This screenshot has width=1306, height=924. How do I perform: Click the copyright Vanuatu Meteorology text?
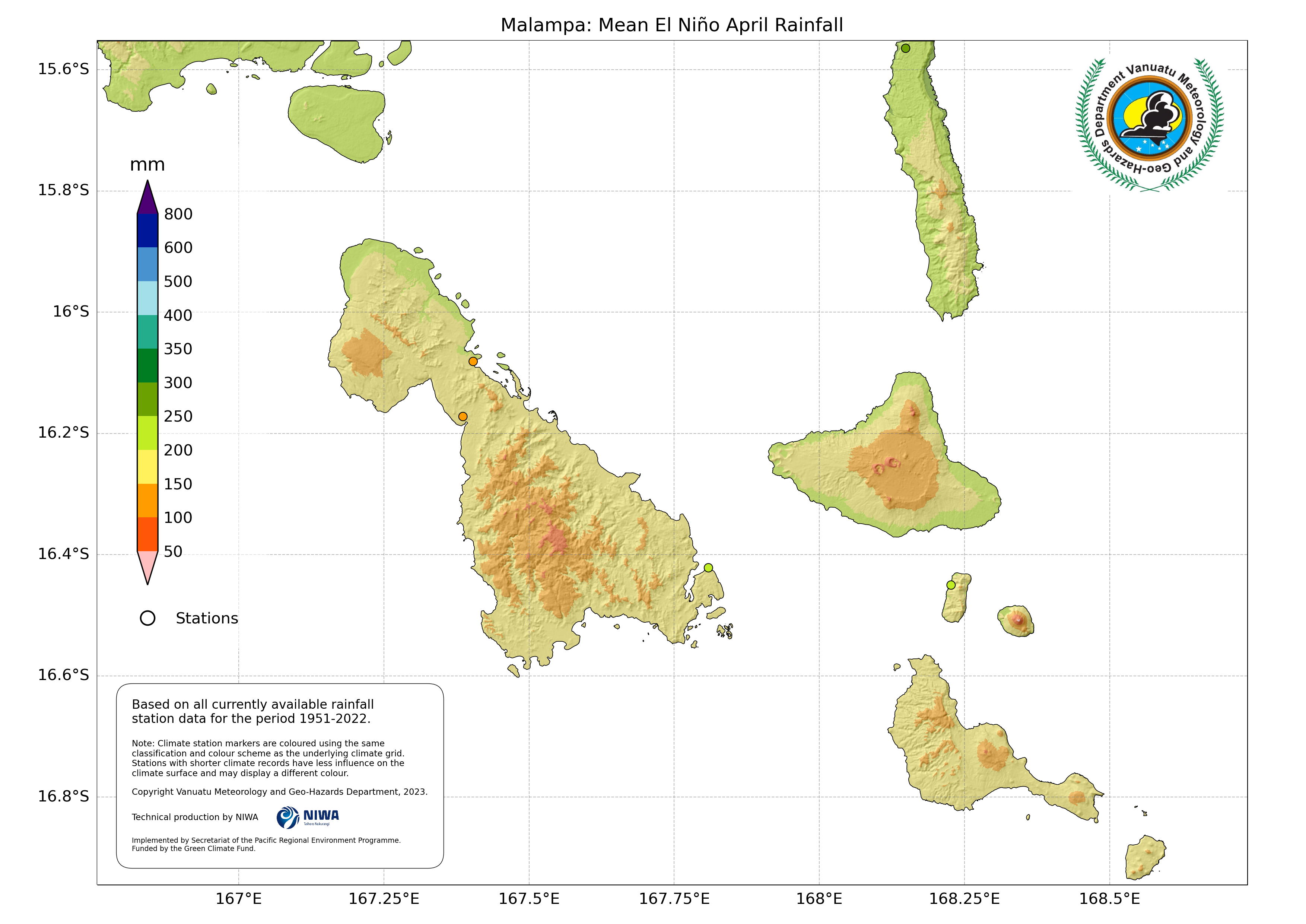pyautogui.click(x=279, y=792)
